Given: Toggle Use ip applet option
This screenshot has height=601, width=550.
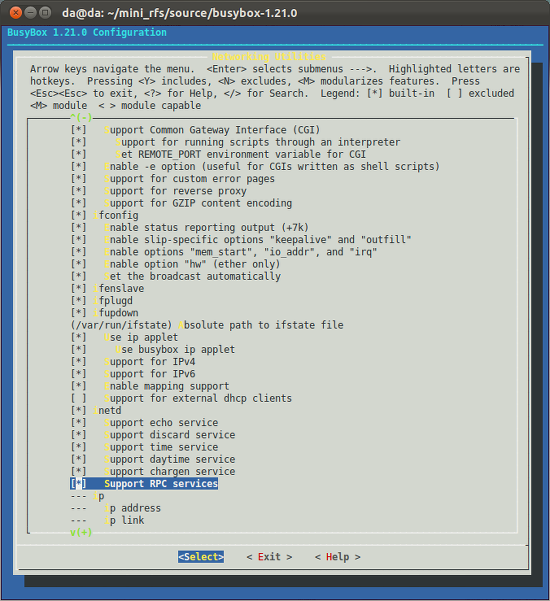Looking at the screenshot, I should [79, 337].
